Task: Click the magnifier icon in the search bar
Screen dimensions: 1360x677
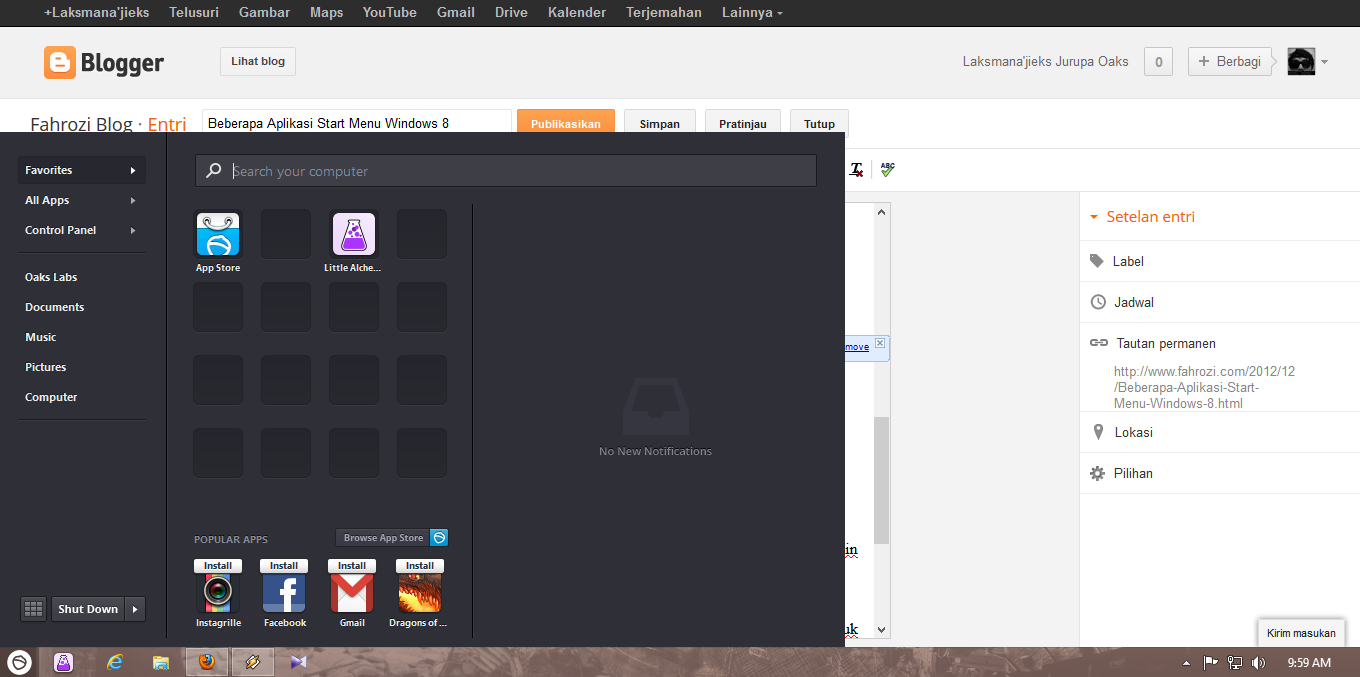Action: click(213, 171)
